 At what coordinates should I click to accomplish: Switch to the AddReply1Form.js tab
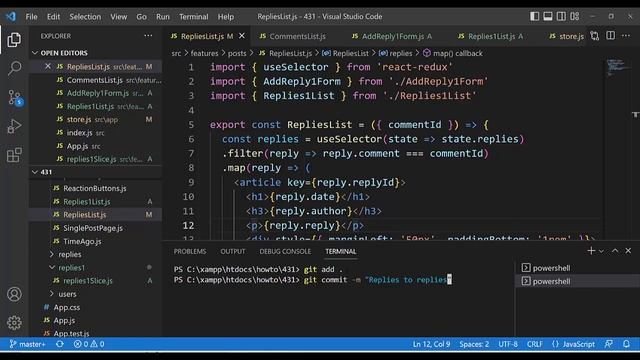[x=392, y=36]
